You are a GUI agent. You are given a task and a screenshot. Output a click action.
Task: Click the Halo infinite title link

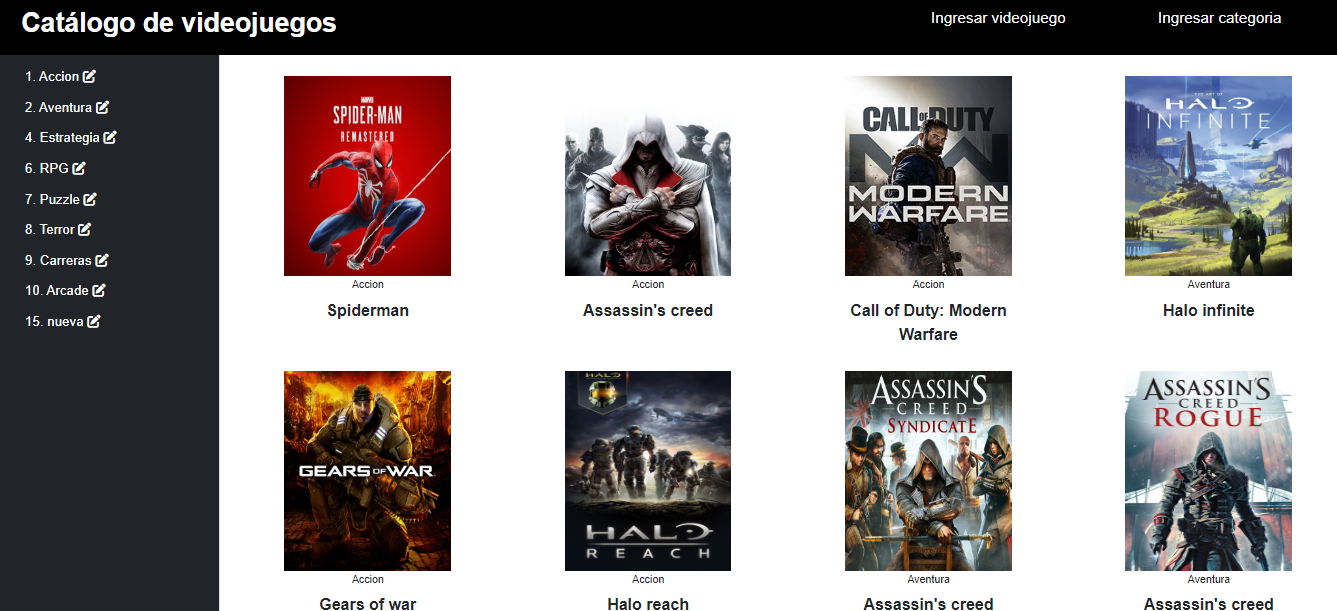[1208, 310]
